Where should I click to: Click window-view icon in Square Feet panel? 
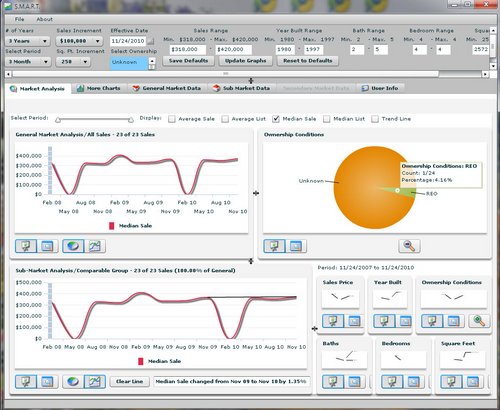coord(472,381)
